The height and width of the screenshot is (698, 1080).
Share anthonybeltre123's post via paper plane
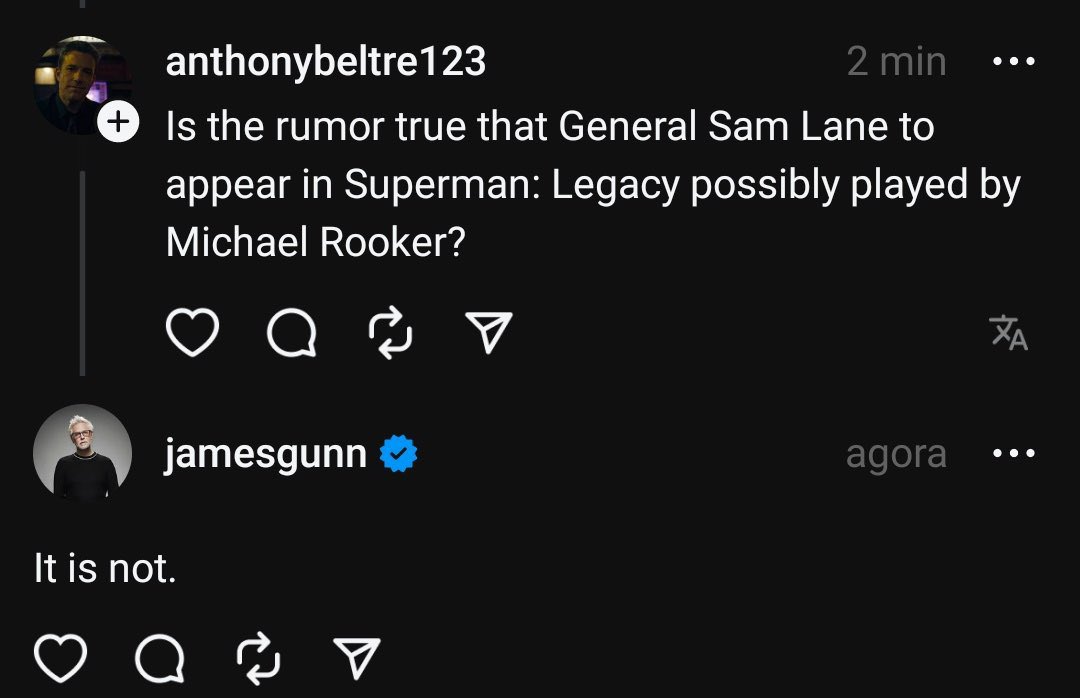(489, 333)
